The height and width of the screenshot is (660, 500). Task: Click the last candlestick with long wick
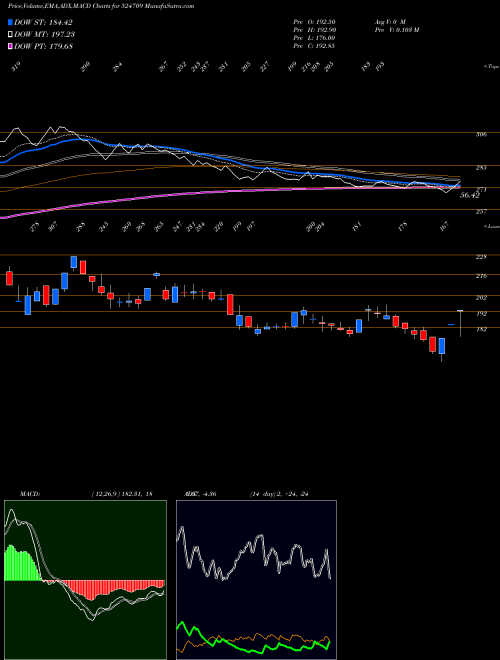click(460, 323)
